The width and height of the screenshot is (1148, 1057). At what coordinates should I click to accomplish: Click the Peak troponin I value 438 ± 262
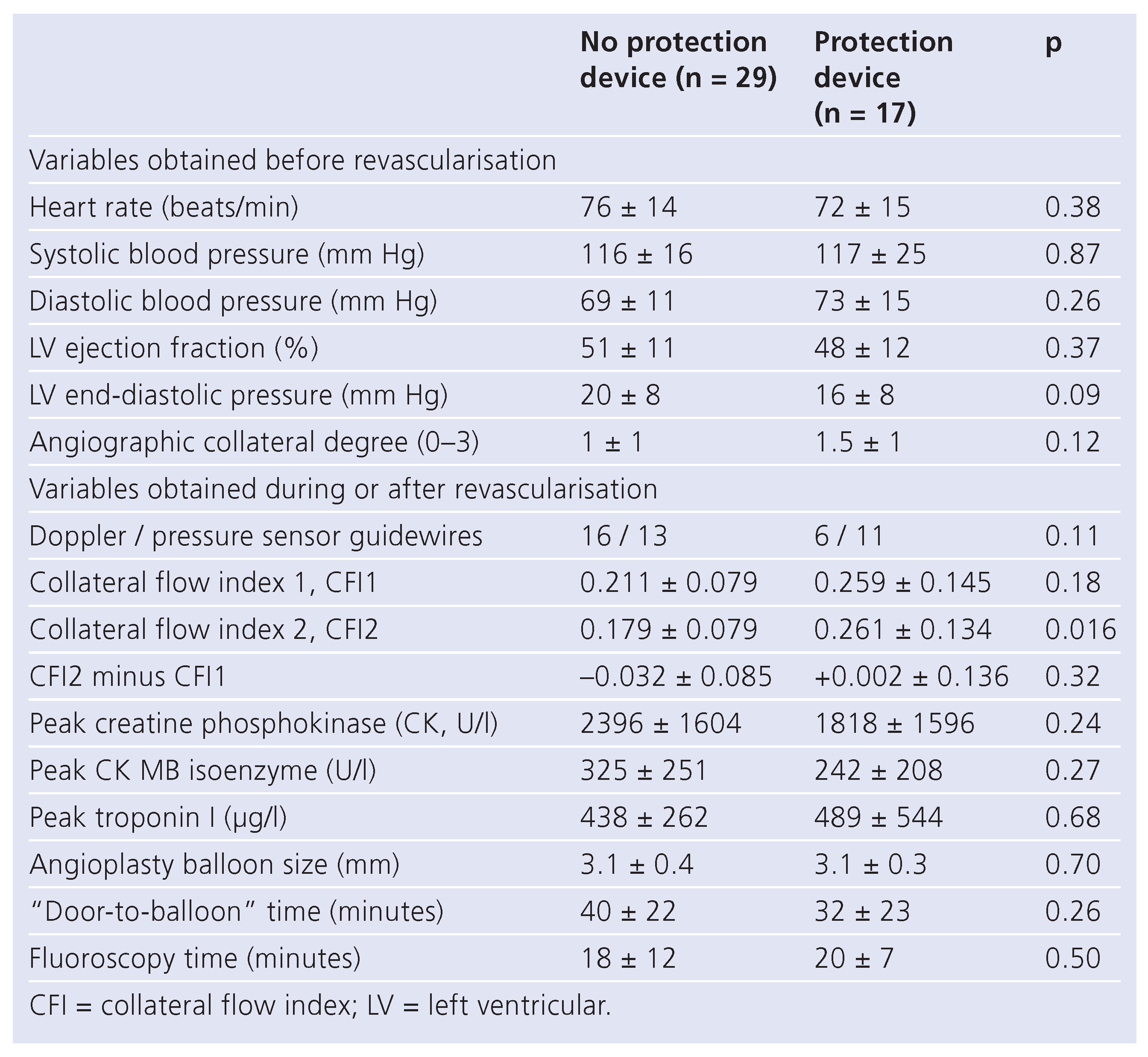click(644, 817)
